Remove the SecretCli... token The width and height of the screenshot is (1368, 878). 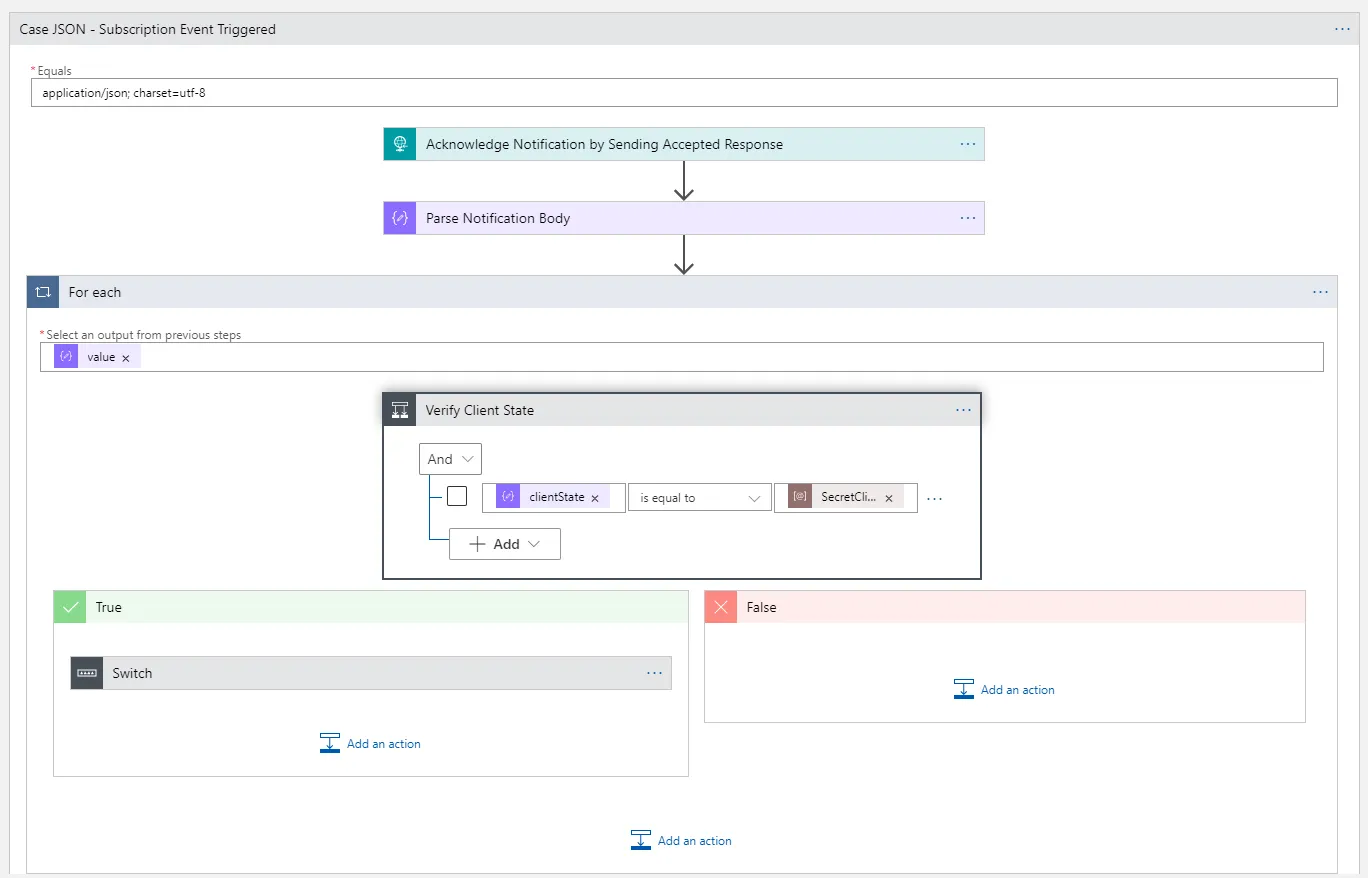(889, 498)
